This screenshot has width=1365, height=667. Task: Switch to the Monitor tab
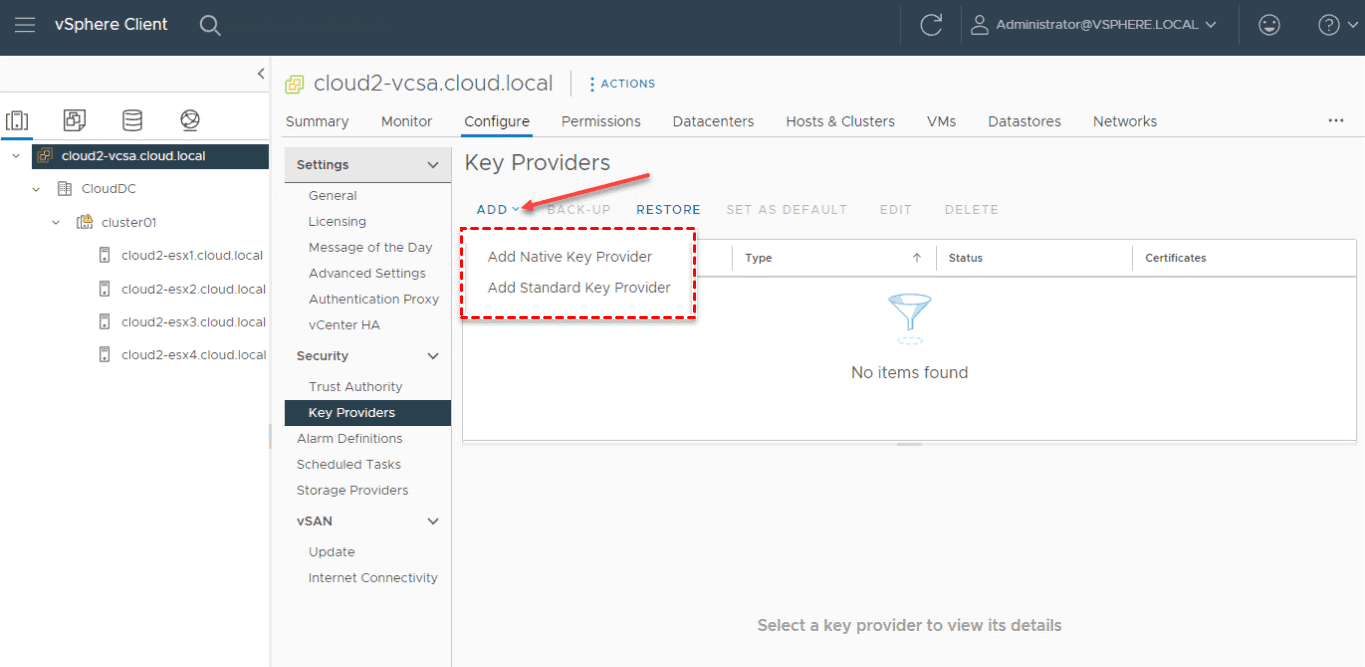point(407,121)
